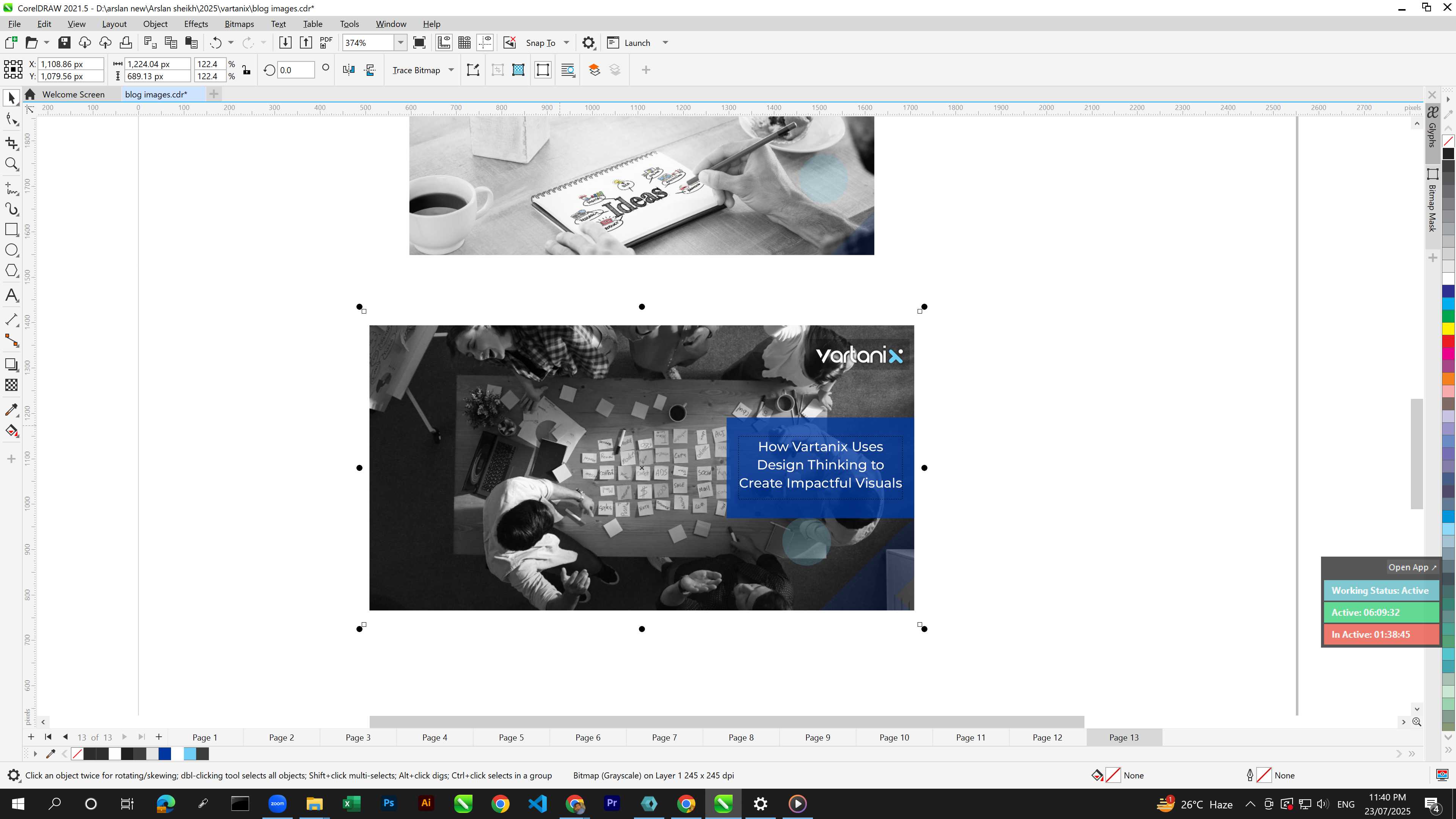This screenshot has width=1456, height=819.
Task: Click the Mirror horizontally icon
Action: pos(348,70)
